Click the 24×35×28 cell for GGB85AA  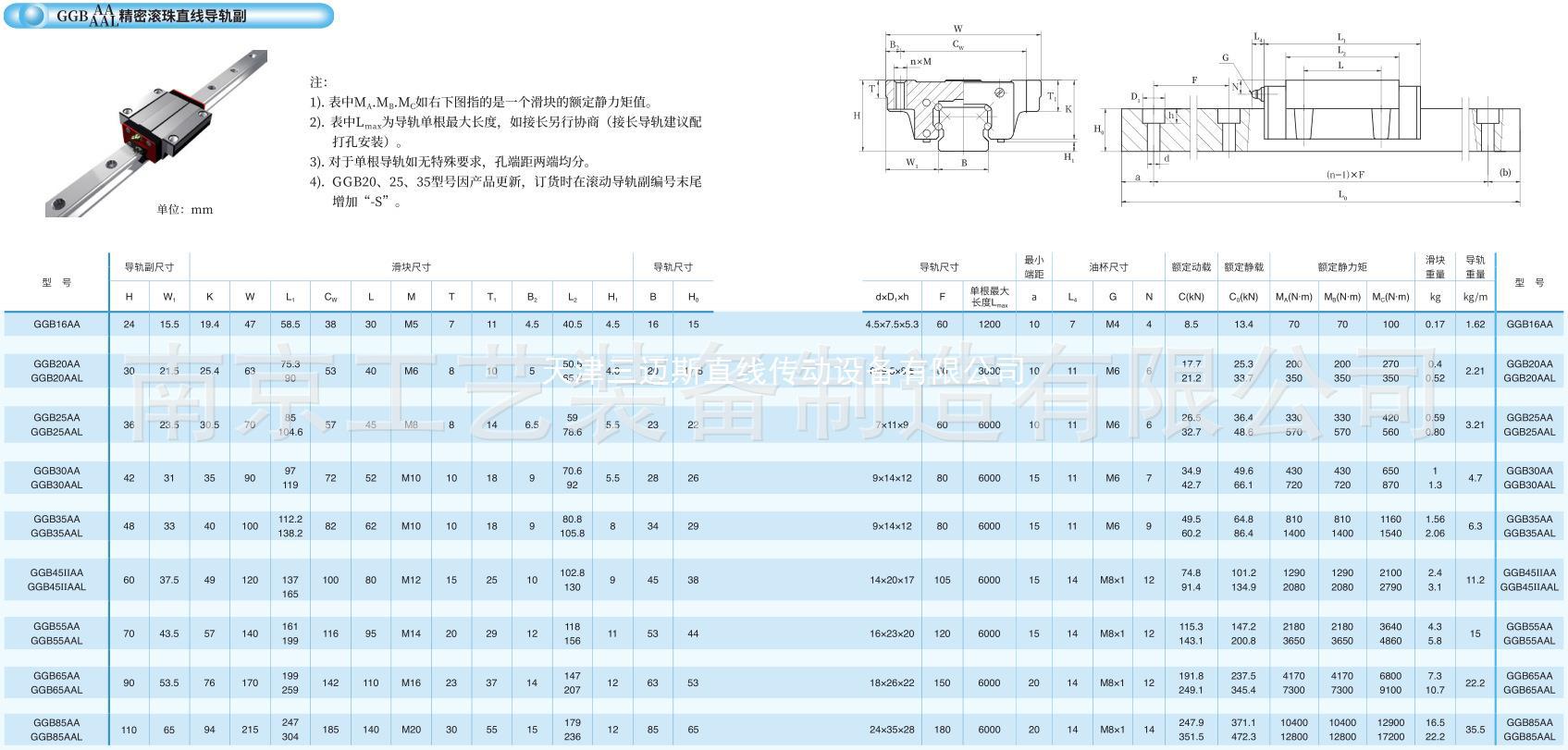(x=892, y=730)
